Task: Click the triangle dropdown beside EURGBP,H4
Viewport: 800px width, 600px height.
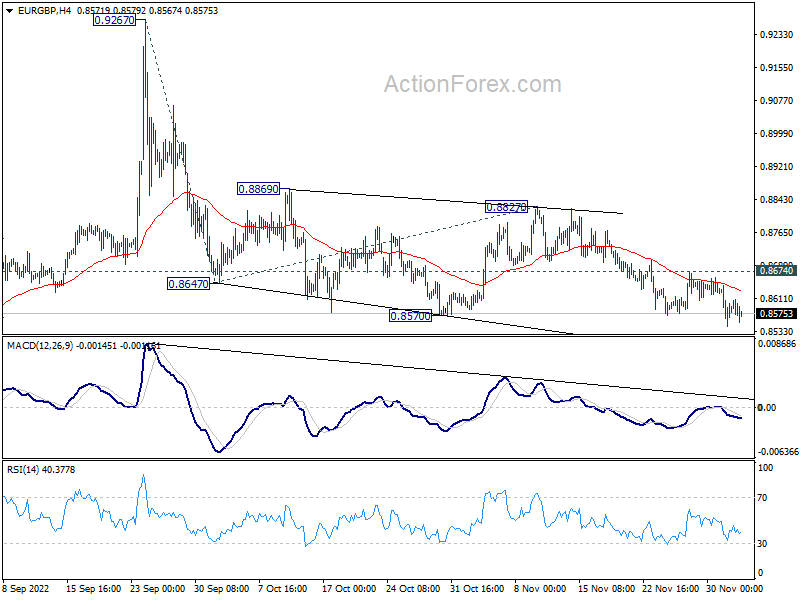Action: point(9,11)
